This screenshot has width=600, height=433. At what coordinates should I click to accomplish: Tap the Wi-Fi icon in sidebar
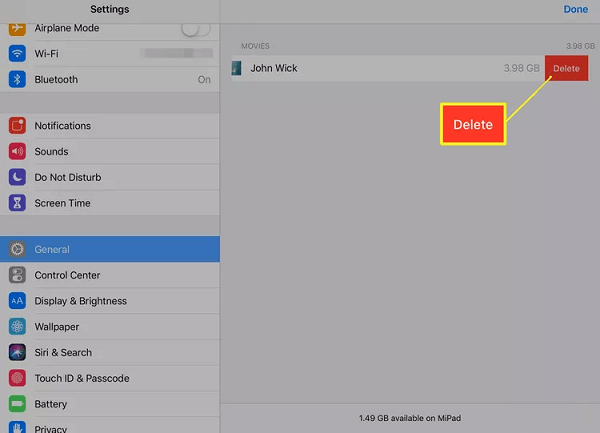17,53
